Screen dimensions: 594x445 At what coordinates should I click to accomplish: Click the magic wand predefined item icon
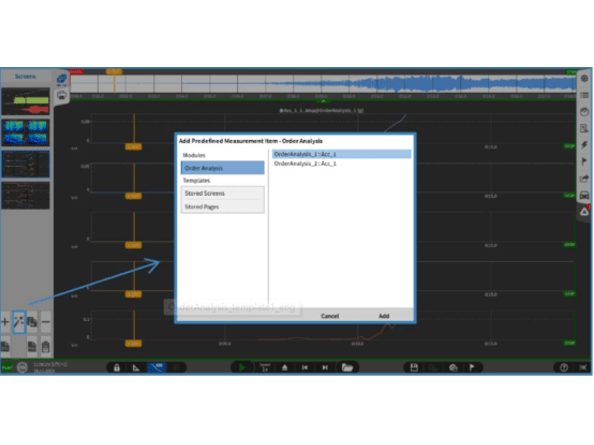click(x=19, y=322)
